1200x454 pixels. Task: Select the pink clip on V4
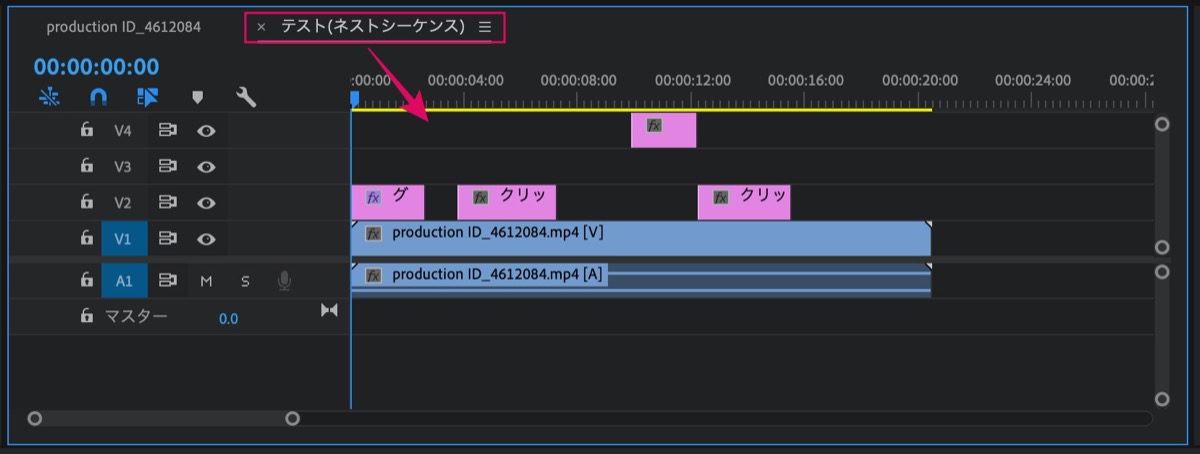[x=663, y=130]
